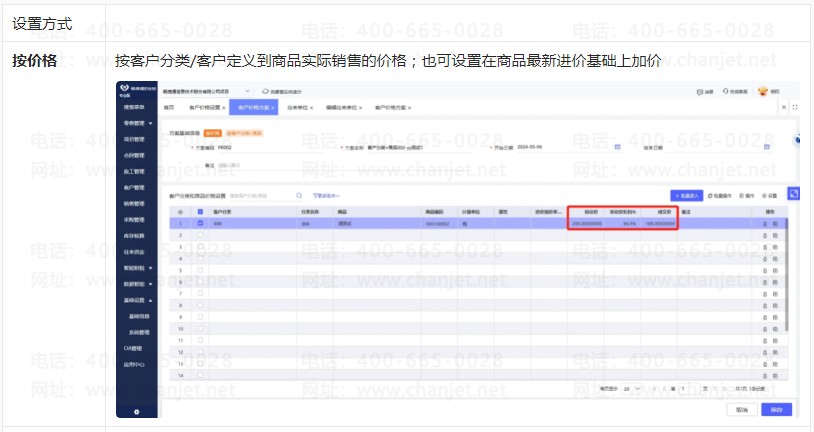Switch to the 编辑往来单位 tab
The image size is (814, 432).
pyautogui.click(x=341, y=107)
